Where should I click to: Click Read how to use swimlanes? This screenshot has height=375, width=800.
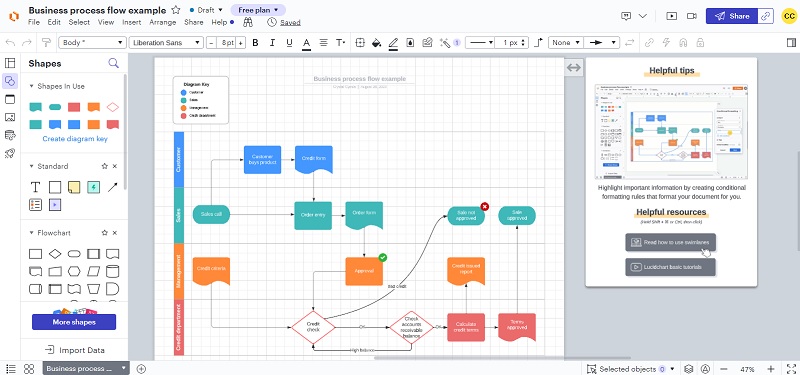tap(670, 242)
